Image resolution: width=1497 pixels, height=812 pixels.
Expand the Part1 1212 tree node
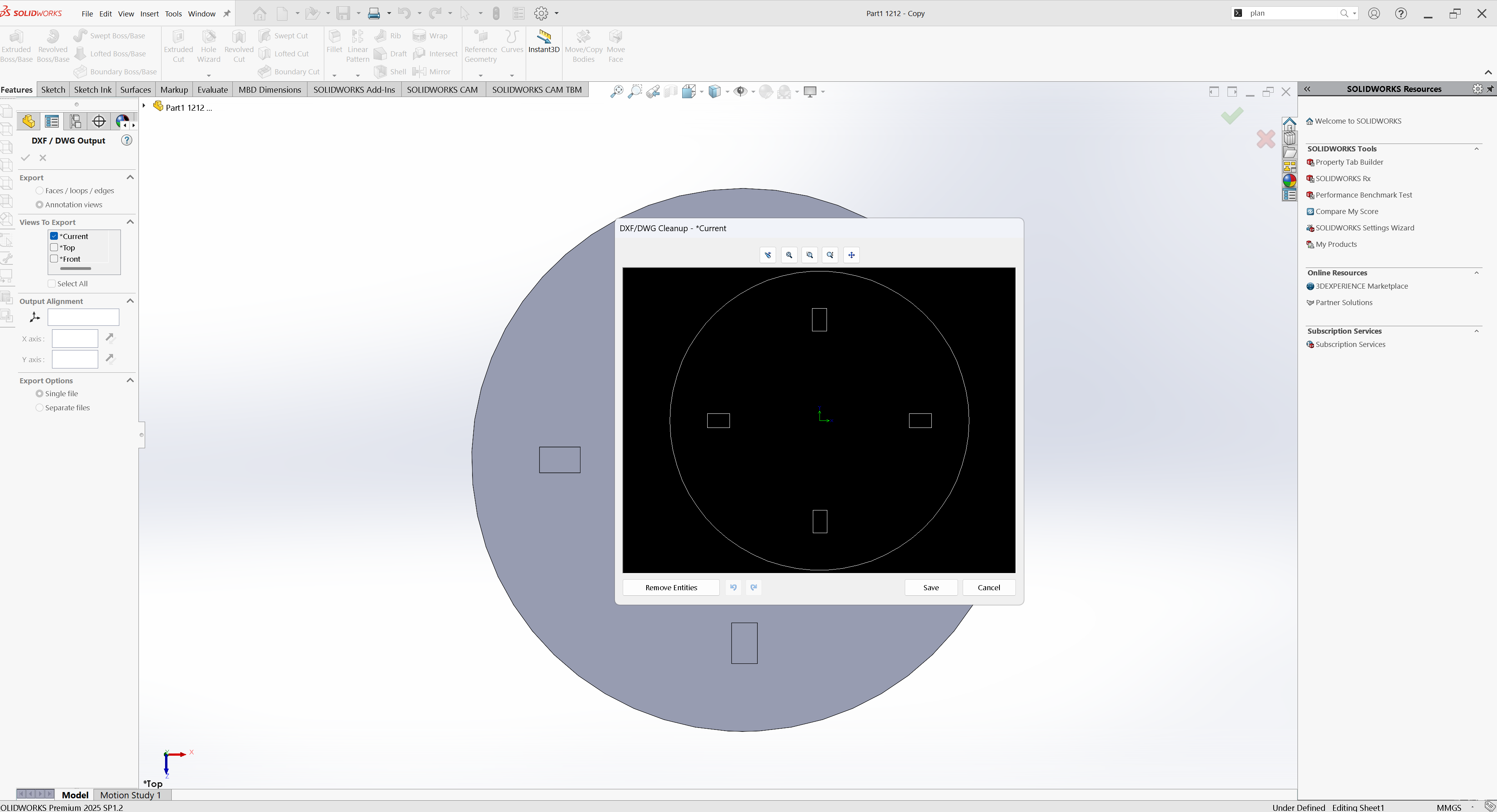pos(144,106)
